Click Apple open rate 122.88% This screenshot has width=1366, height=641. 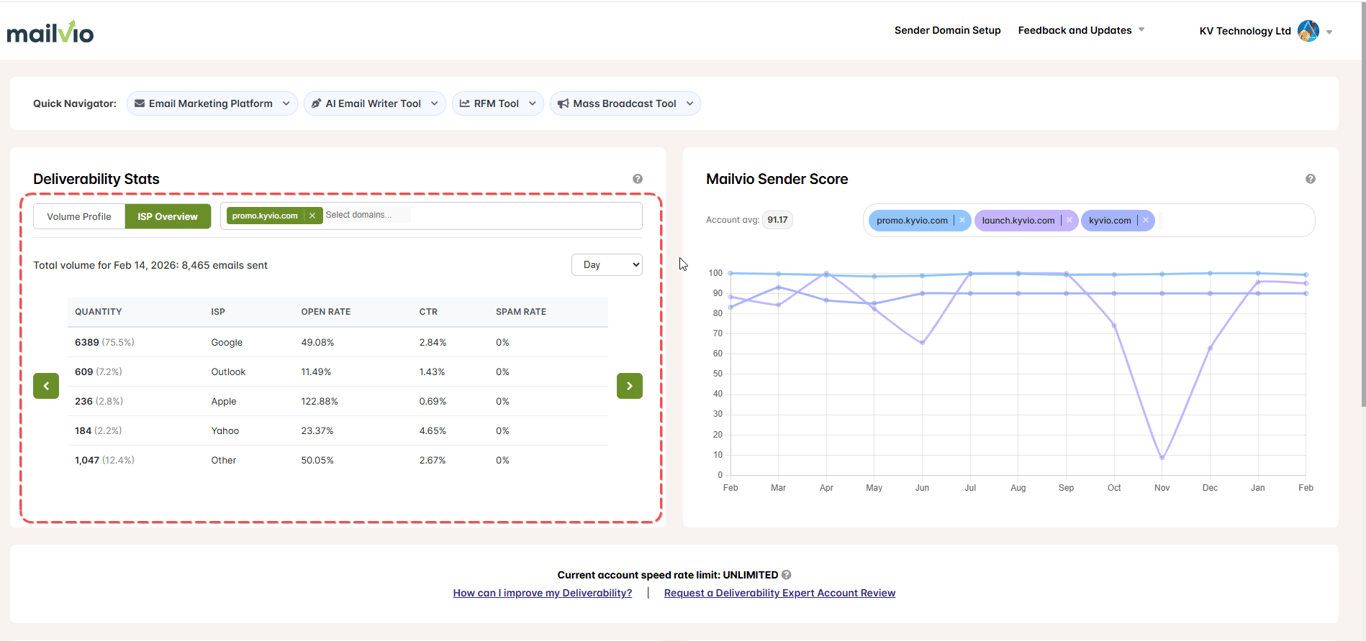320,401
